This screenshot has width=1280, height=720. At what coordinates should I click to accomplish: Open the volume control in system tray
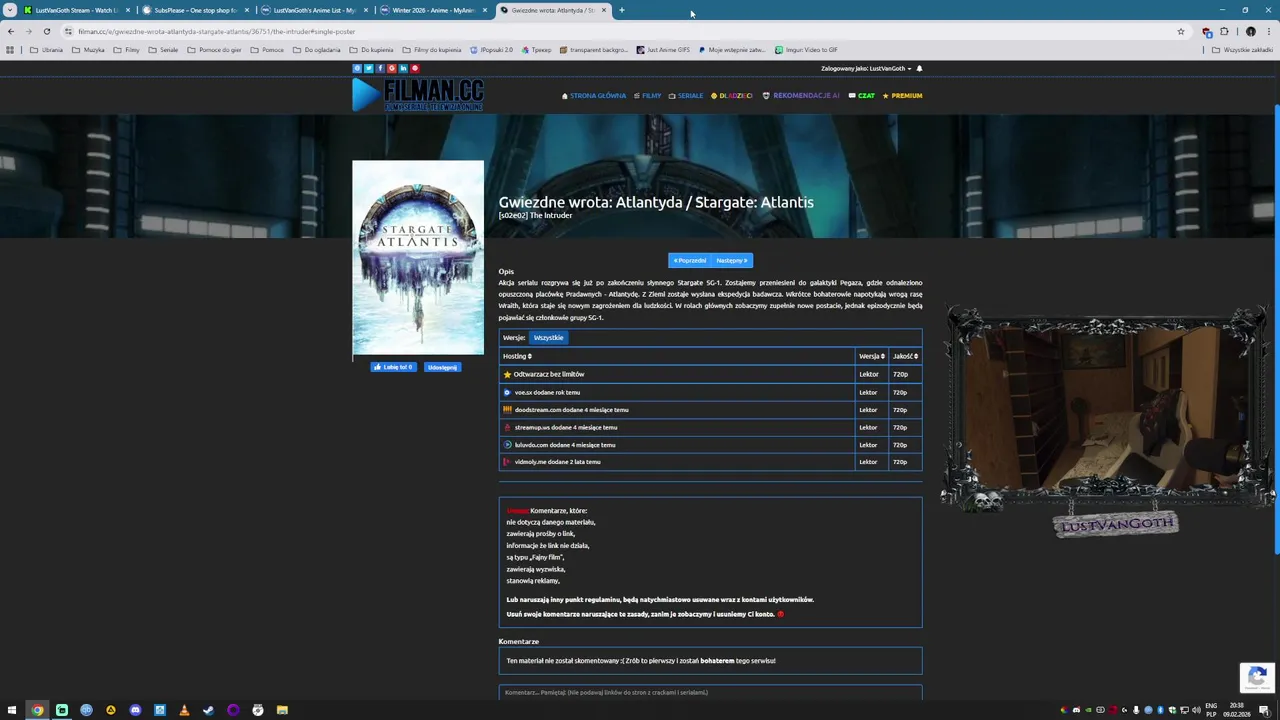(1196, 710)
